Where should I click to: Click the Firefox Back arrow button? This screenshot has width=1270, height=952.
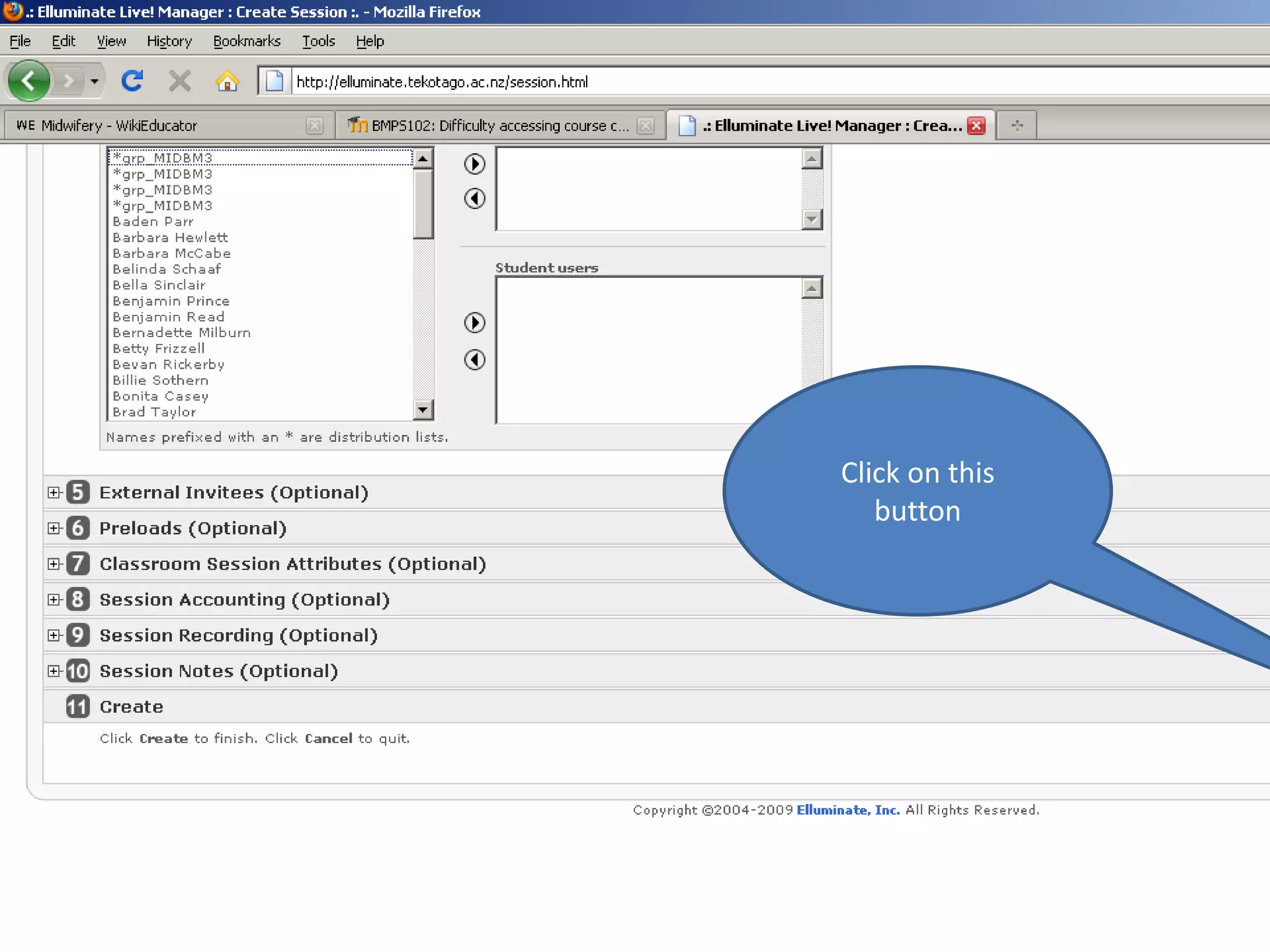click(x=29, y=81)
